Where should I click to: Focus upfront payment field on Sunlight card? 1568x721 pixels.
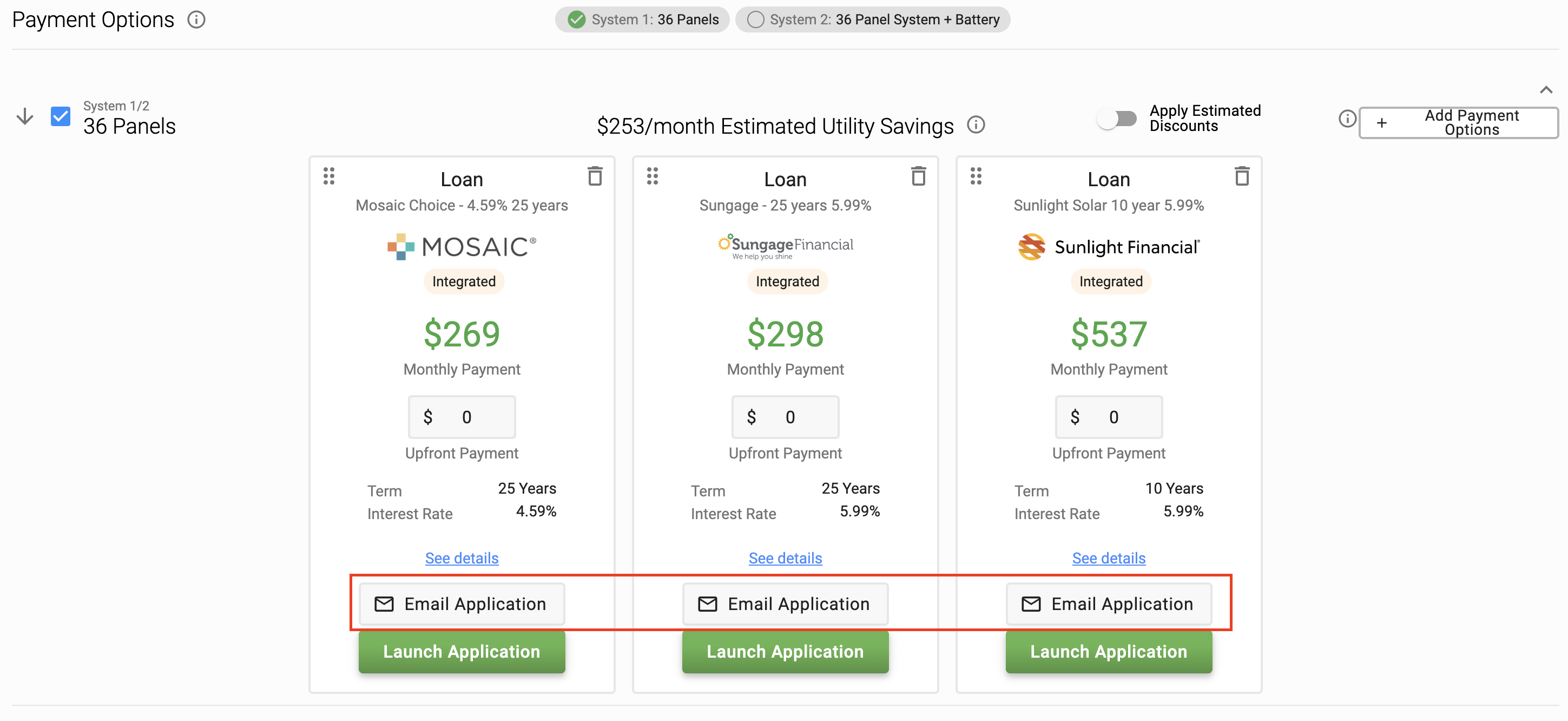[x=1109, y=417]
